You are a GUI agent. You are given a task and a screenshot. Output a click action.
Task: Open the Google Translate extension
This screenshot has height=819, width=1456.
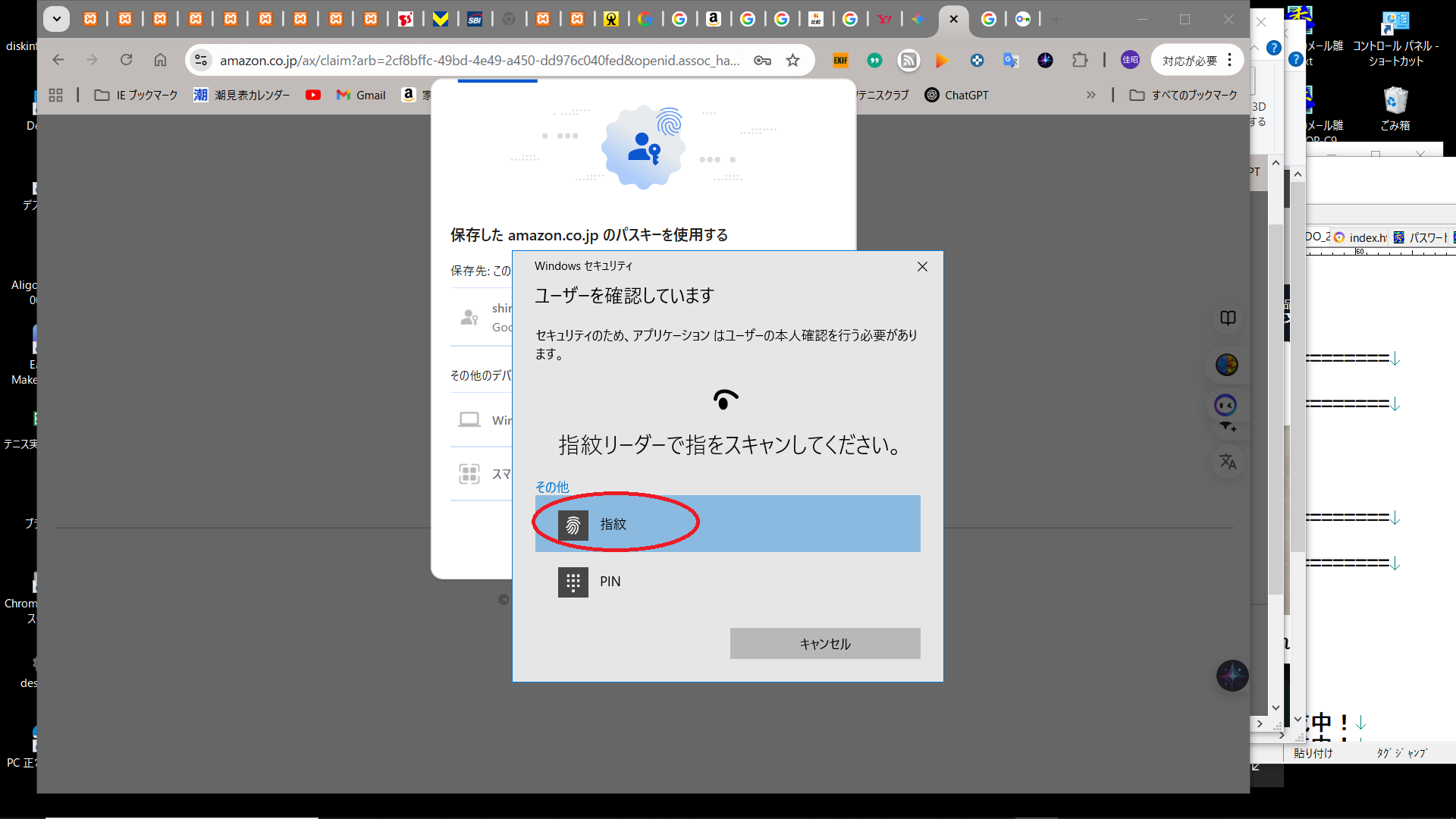(x=1010, y=61)
